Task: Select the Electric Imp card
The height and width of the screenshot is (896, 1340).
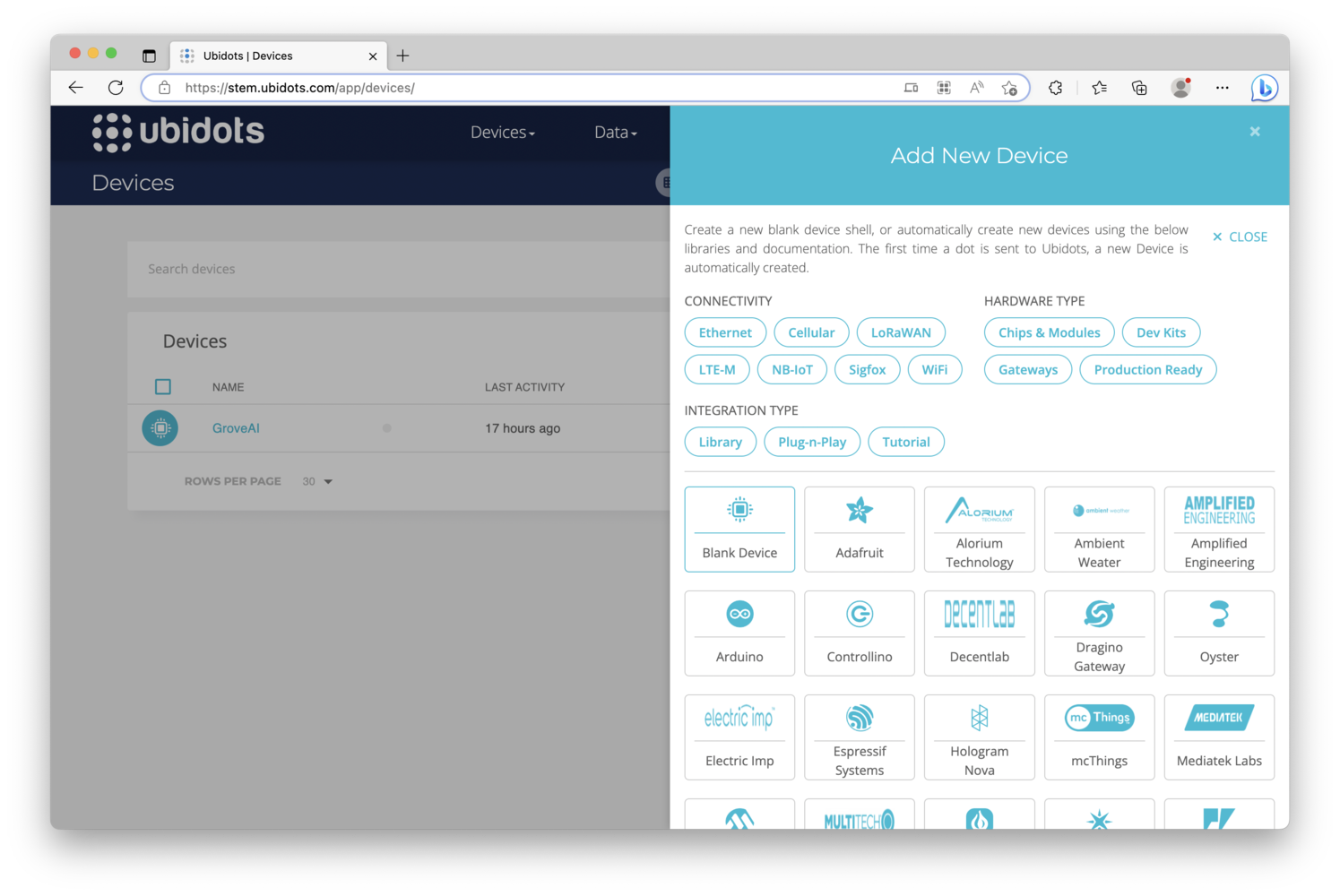Action: click(739, 737)
